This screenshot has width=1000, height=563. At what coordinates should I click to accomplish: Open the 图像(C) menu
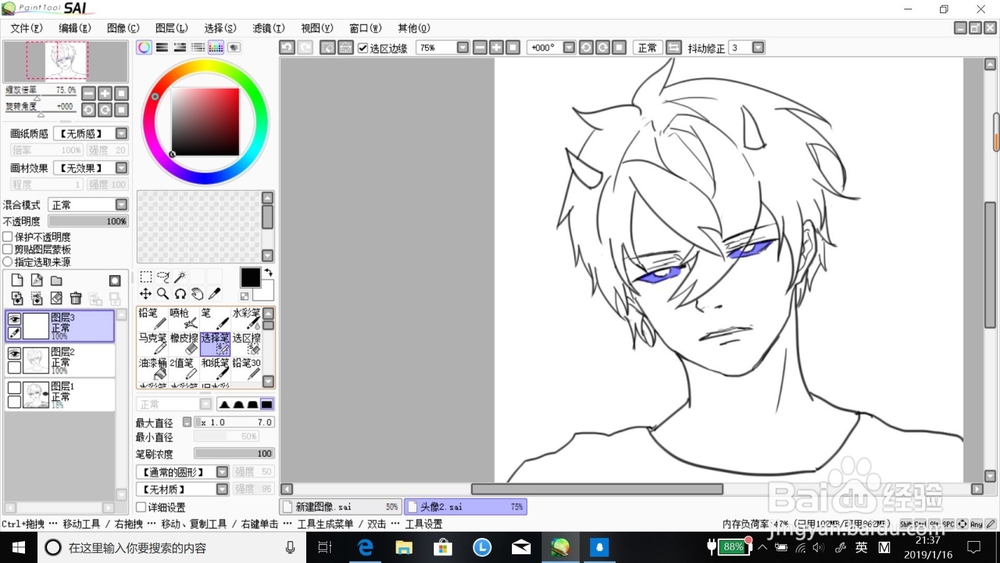[x=123, y=28]
